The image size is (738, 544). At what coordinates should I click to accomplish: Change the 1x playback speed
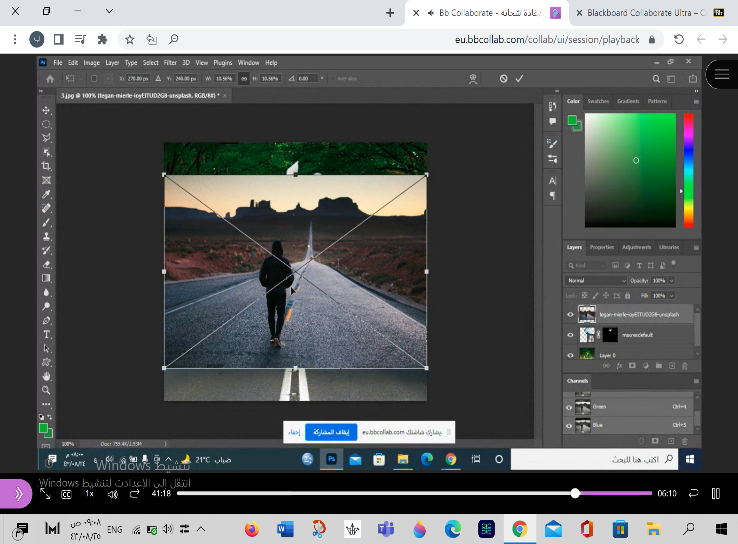tap(89, 494)
